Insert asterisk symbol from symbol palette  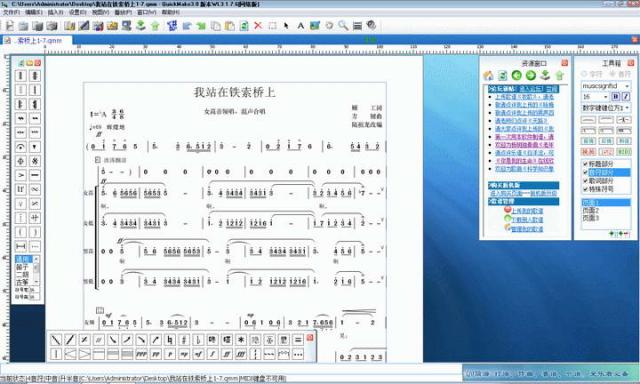tap(241, 340)
